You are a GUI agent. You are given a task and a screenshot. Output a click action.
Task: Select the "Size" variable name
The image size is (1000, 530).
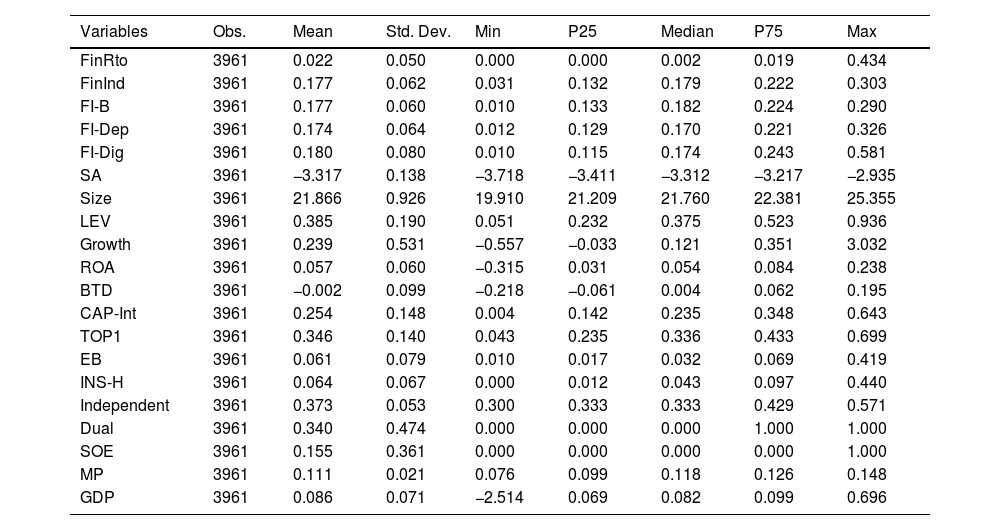pyautogui.click(x=95, y=199)
